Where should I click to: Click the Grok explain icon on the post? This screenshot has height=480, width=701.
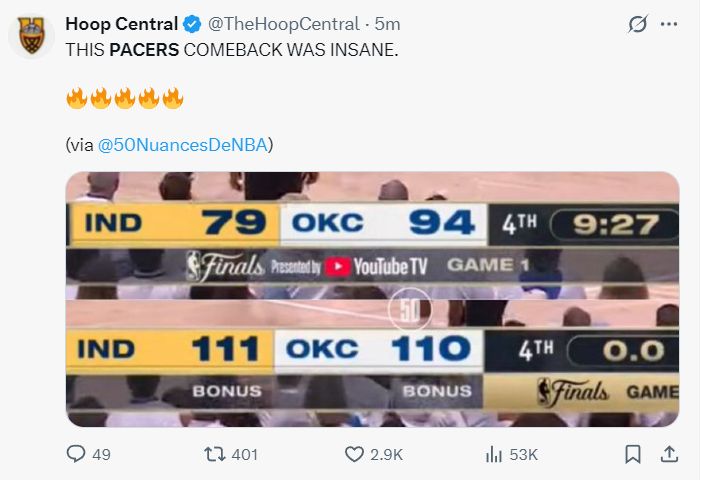637,24
